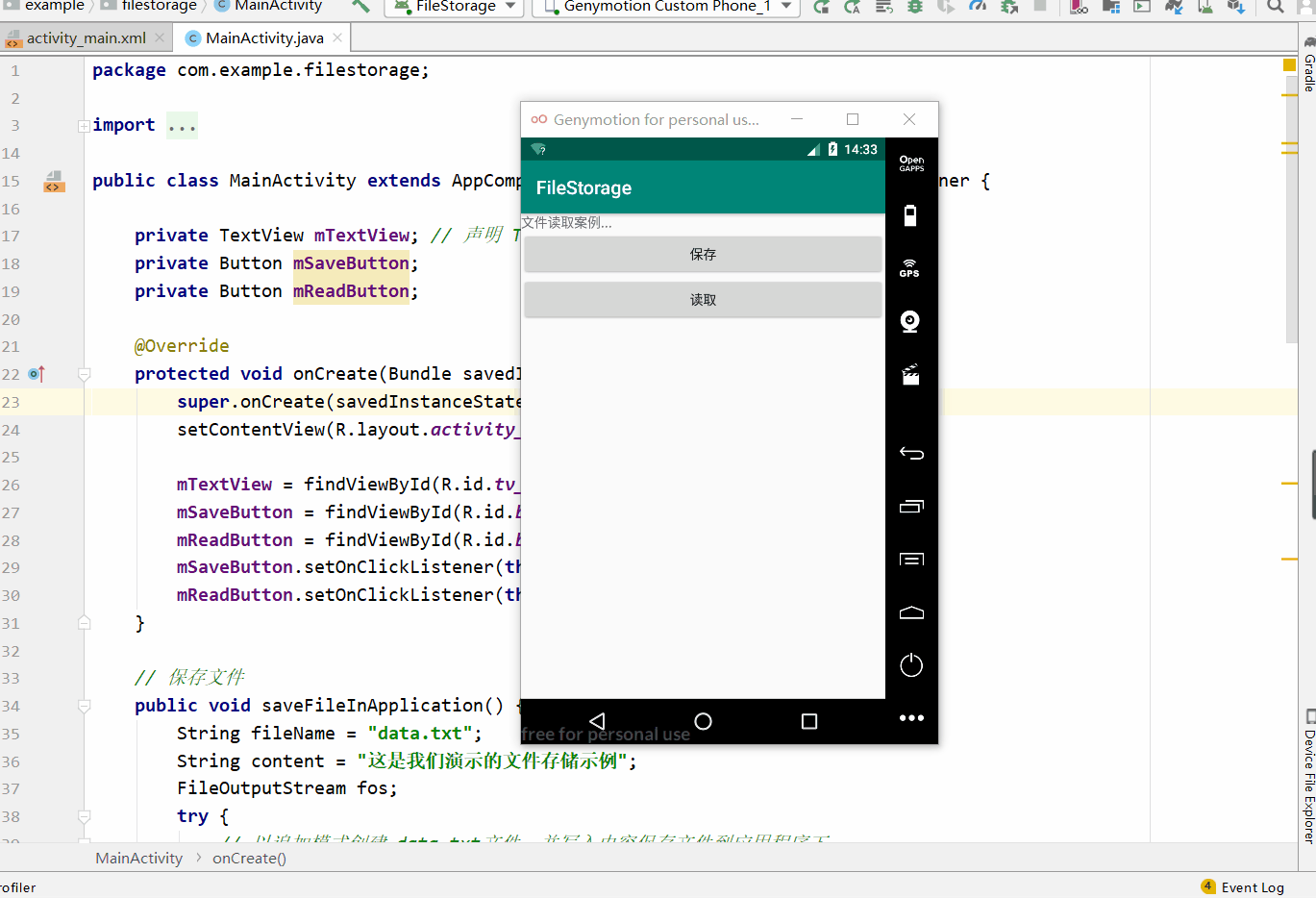This screenshot has height=898, width=1316.
Task: Click MainActivity in the bottom breadcrumb
Action: tap(139, 859)
